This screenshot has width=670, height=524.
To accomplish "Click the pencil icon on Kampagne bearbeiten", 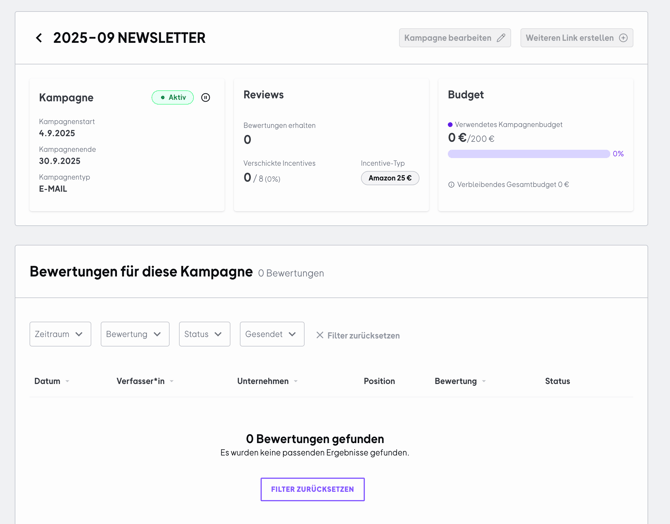I will pos(501,38).
